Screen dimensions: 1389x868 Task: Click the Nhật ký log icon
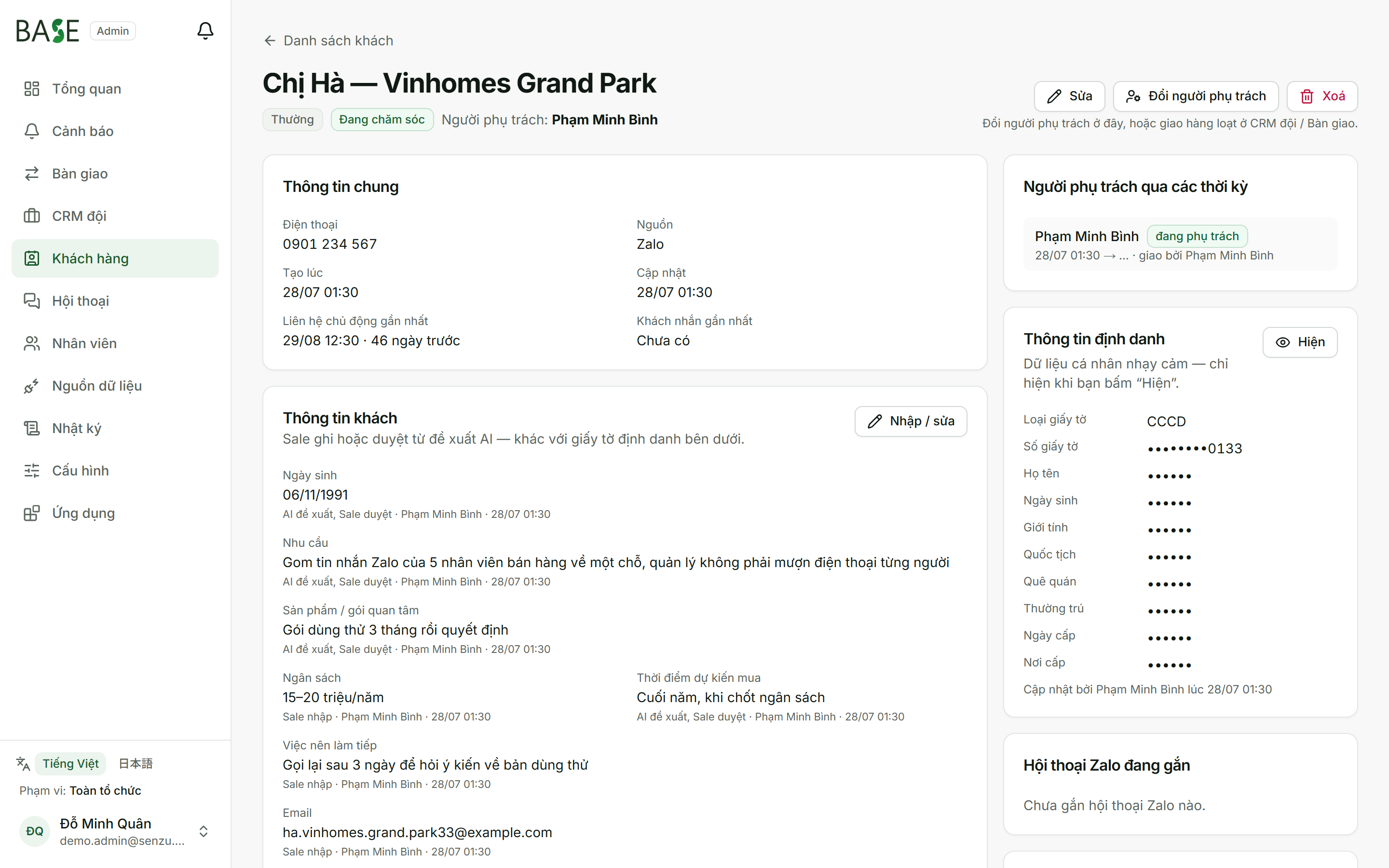click(x=31, y=428)
